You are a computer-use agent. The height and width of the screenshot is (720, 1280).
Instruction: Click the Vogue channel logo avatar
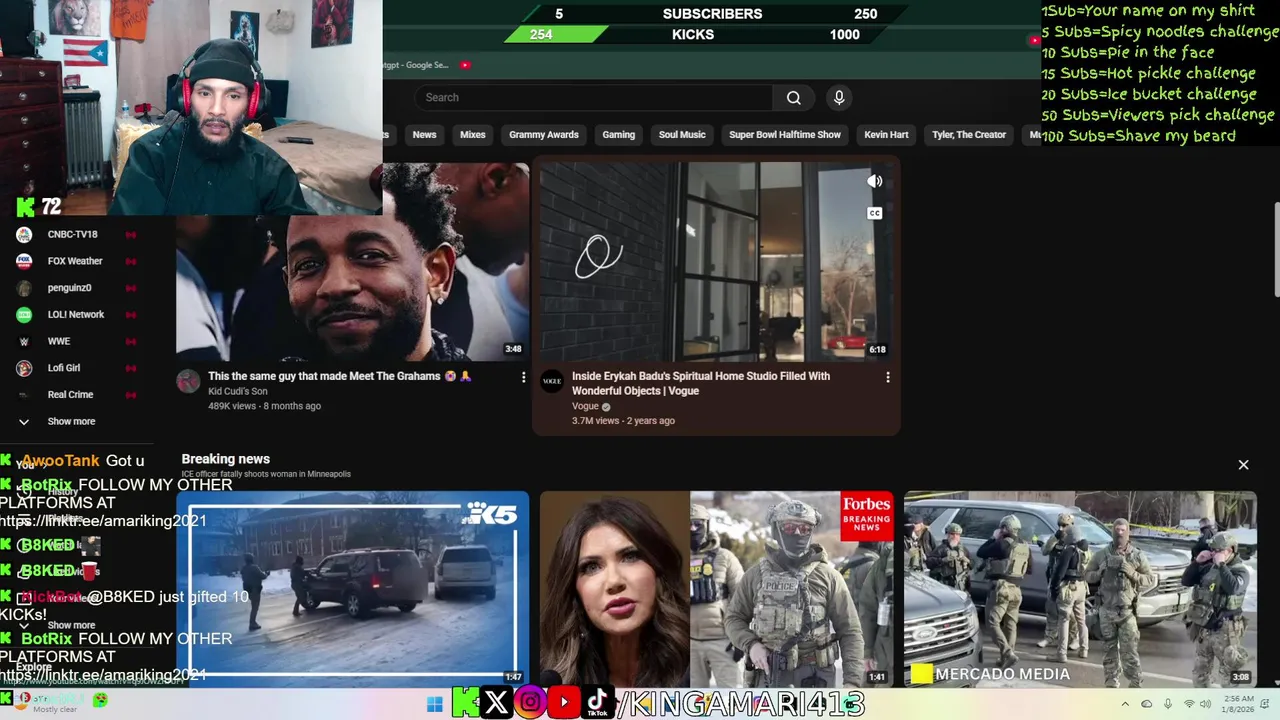pyautogui.click(x=552, y=381)
